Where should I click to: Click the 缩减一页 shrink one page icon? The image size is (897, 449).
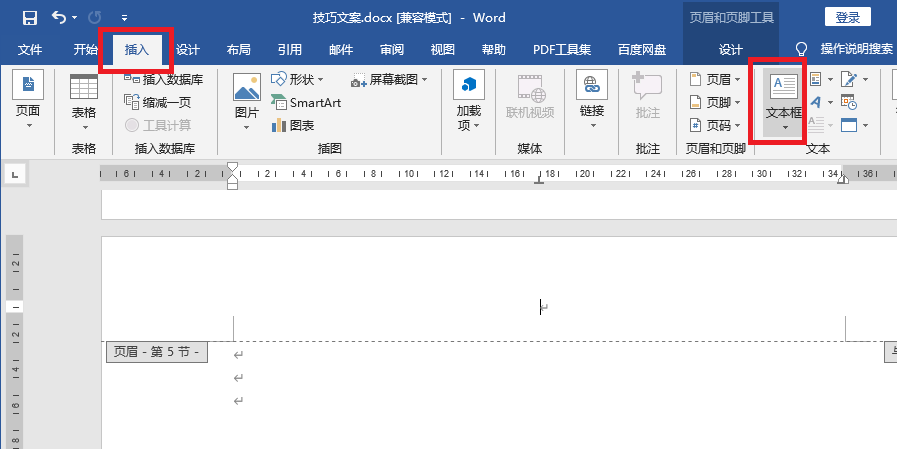pos(158,101)
